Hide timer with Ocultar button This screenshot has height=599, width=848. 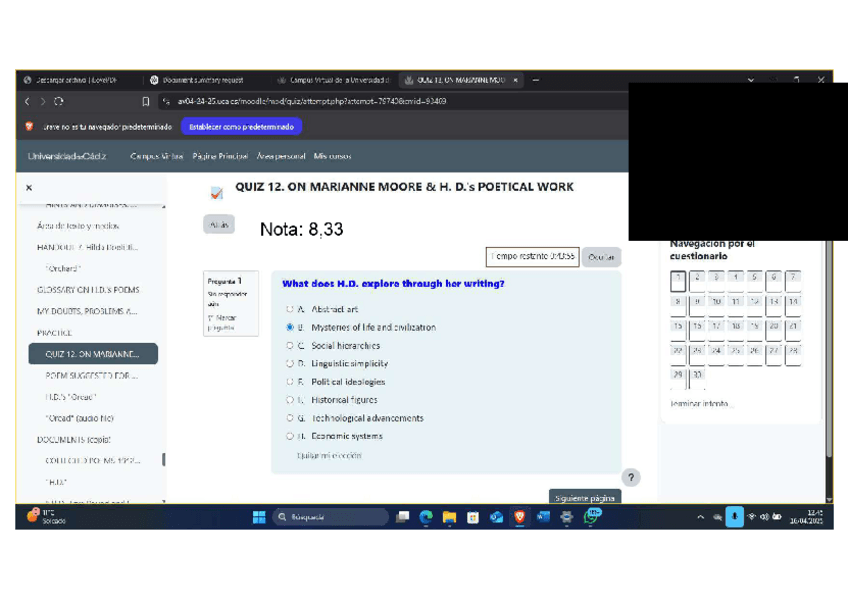click(601, 257)
